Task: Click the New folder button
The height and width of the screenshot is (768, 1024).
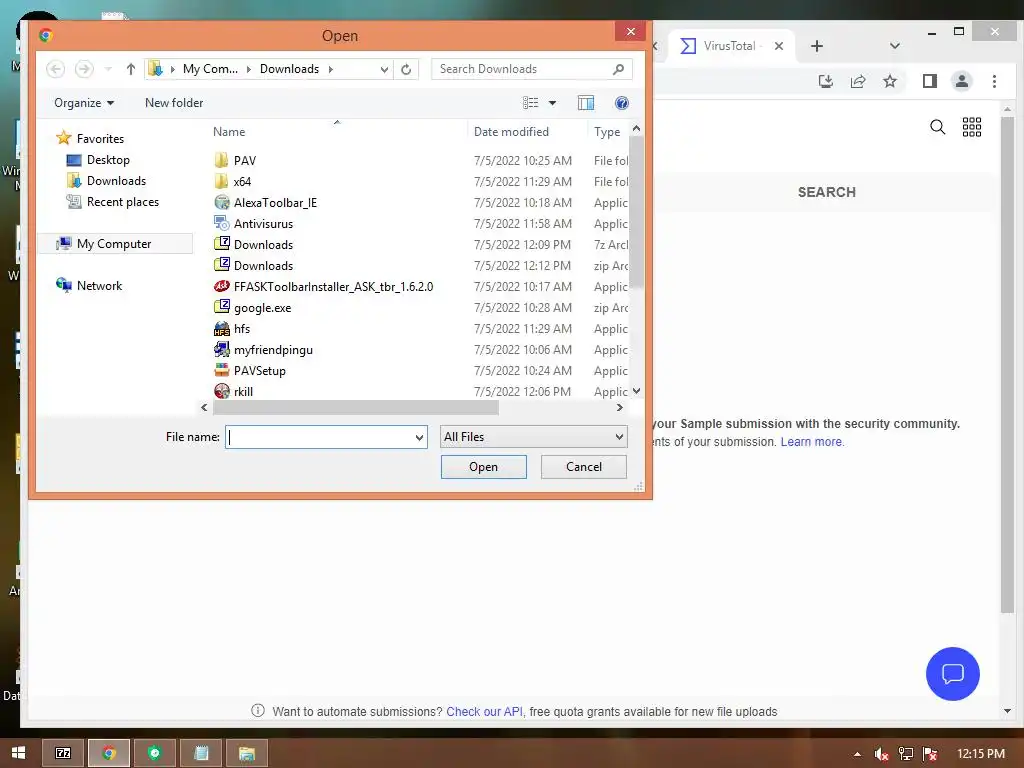Action: coord(174,103)
